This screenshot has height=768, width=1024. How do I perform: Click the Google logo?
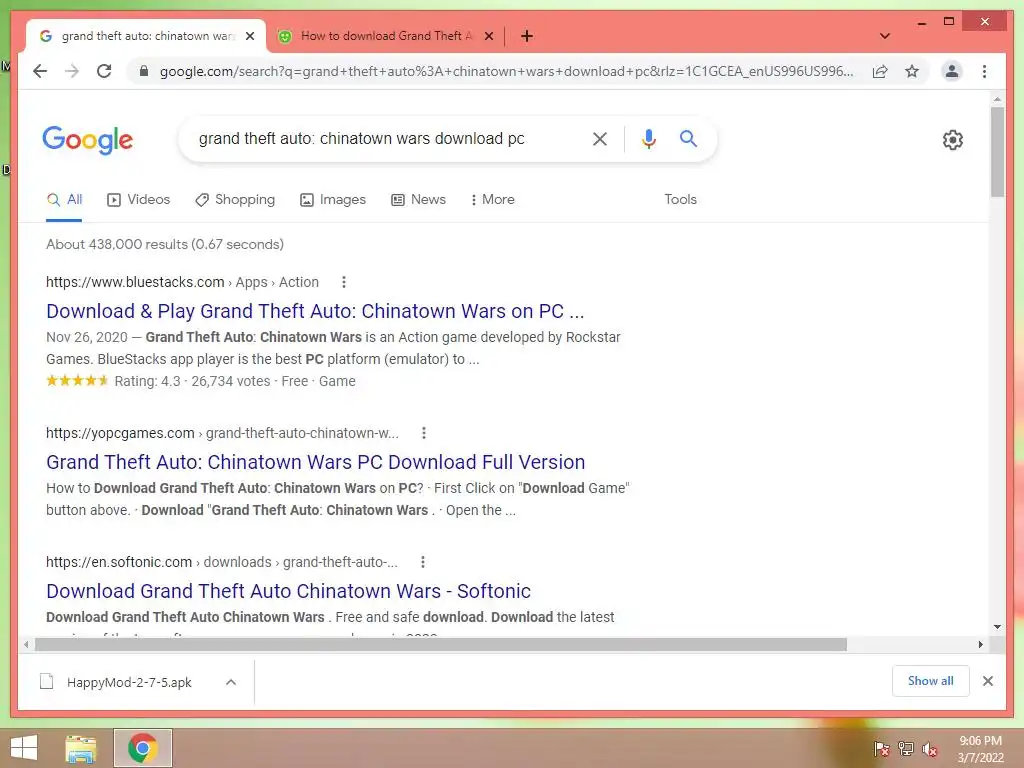click(88, 140)
